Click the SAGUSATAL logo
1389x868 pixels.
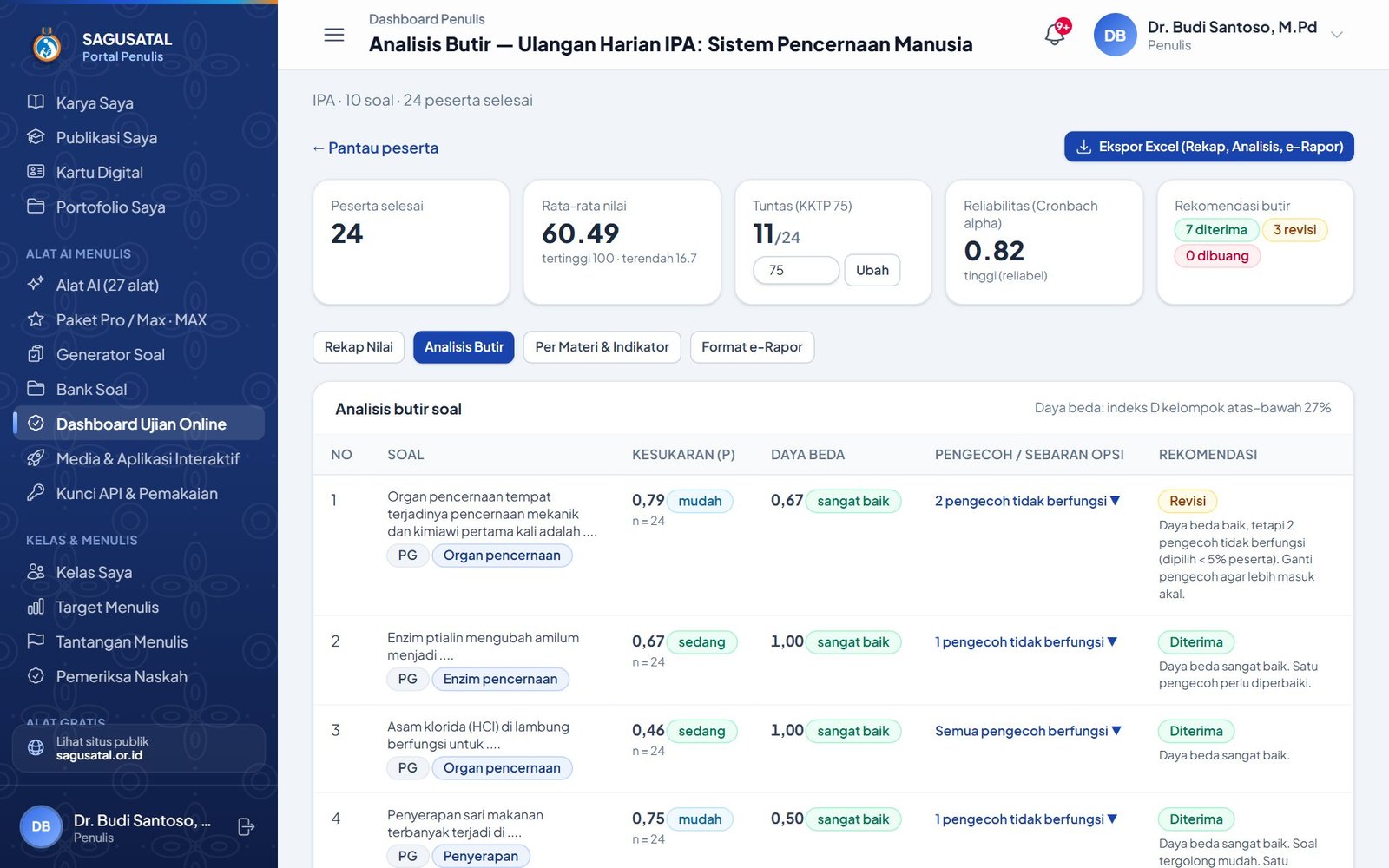point(47,46)
